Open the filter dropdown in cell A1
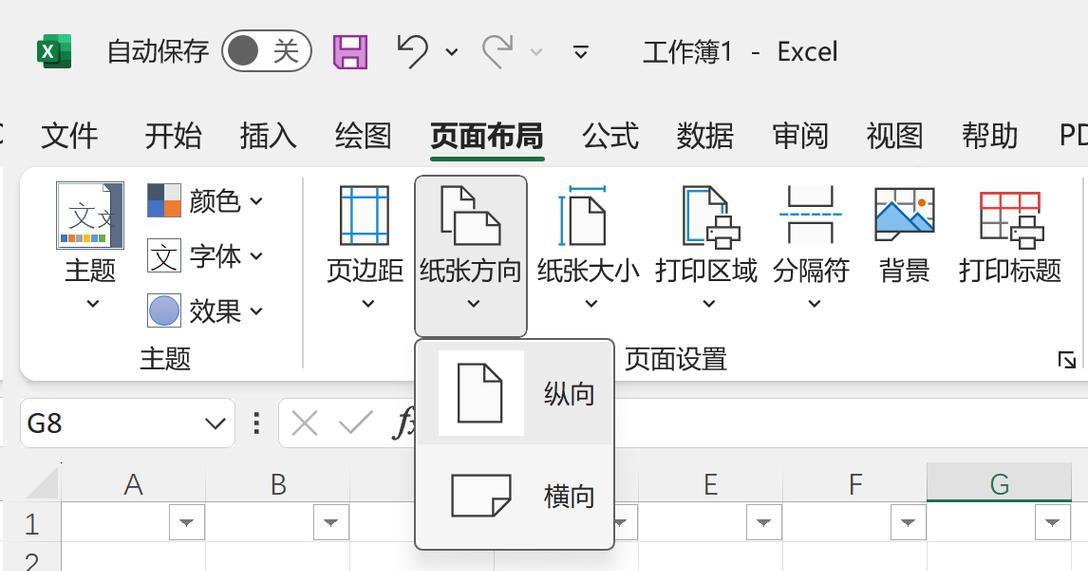1088x571 pixels. click(x=187, y=522)
